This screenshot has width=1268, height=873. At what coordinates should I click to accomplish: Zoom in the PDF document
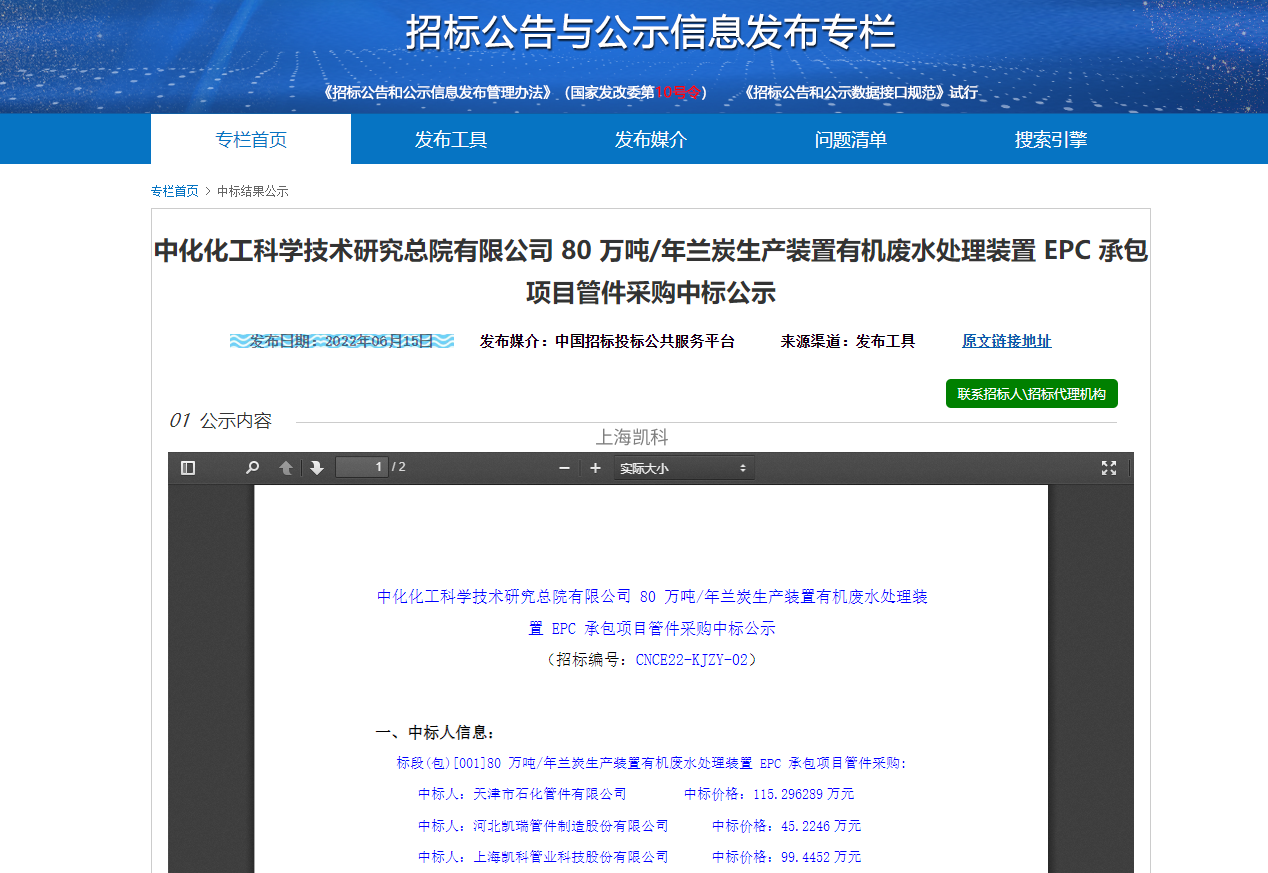[x=595, y=468]
